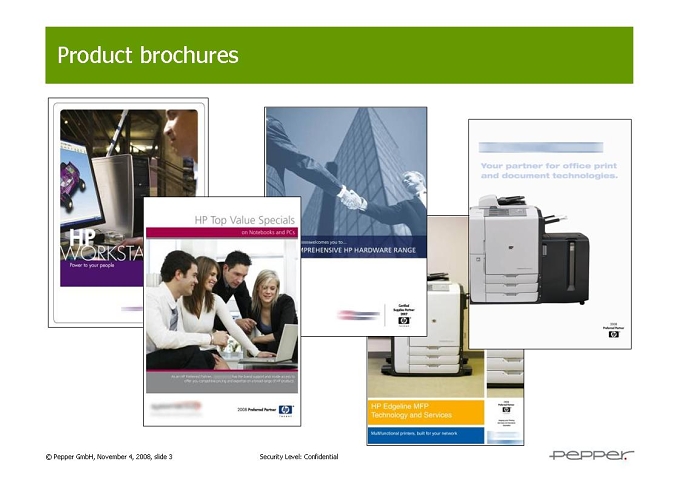
Task: Click the HP logo on Top Value Specials brochure
Action: (x=286, y=410)
